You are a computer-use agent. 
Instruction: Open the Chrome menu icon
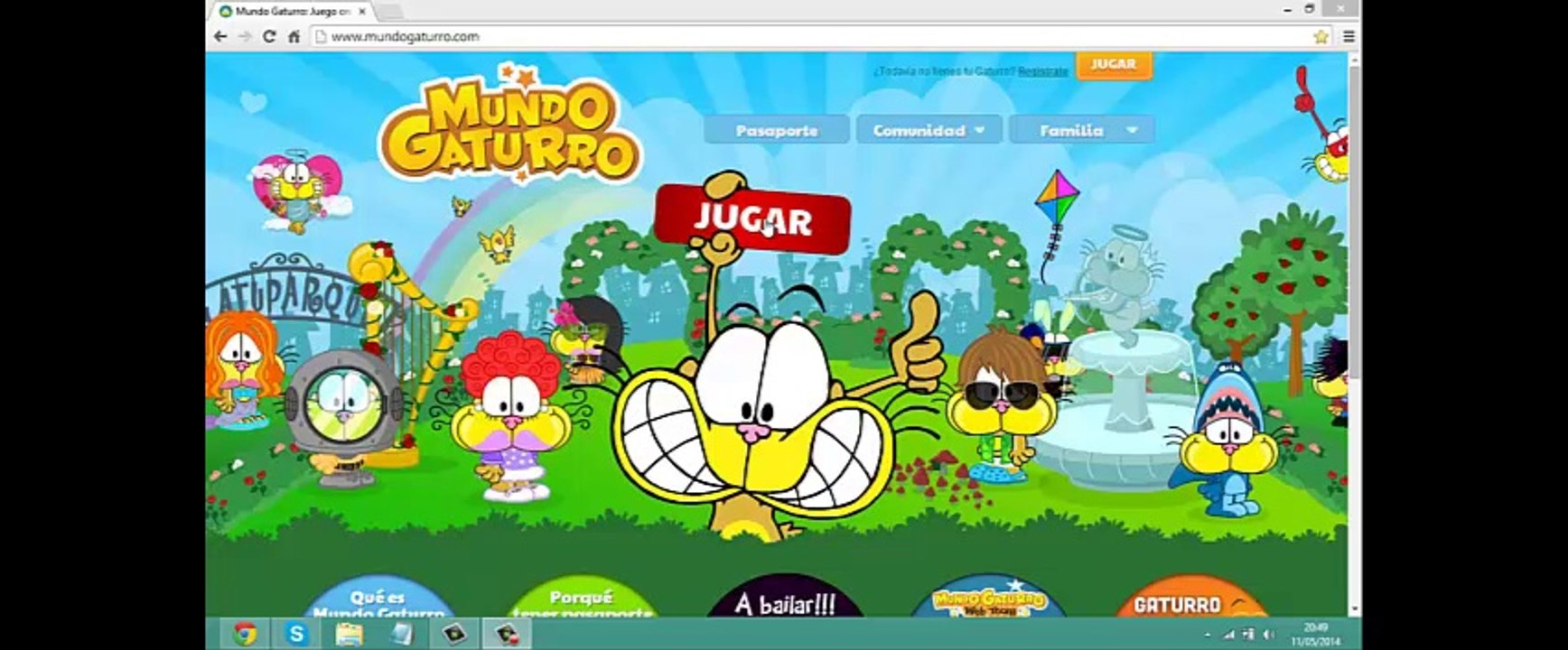1348,37
